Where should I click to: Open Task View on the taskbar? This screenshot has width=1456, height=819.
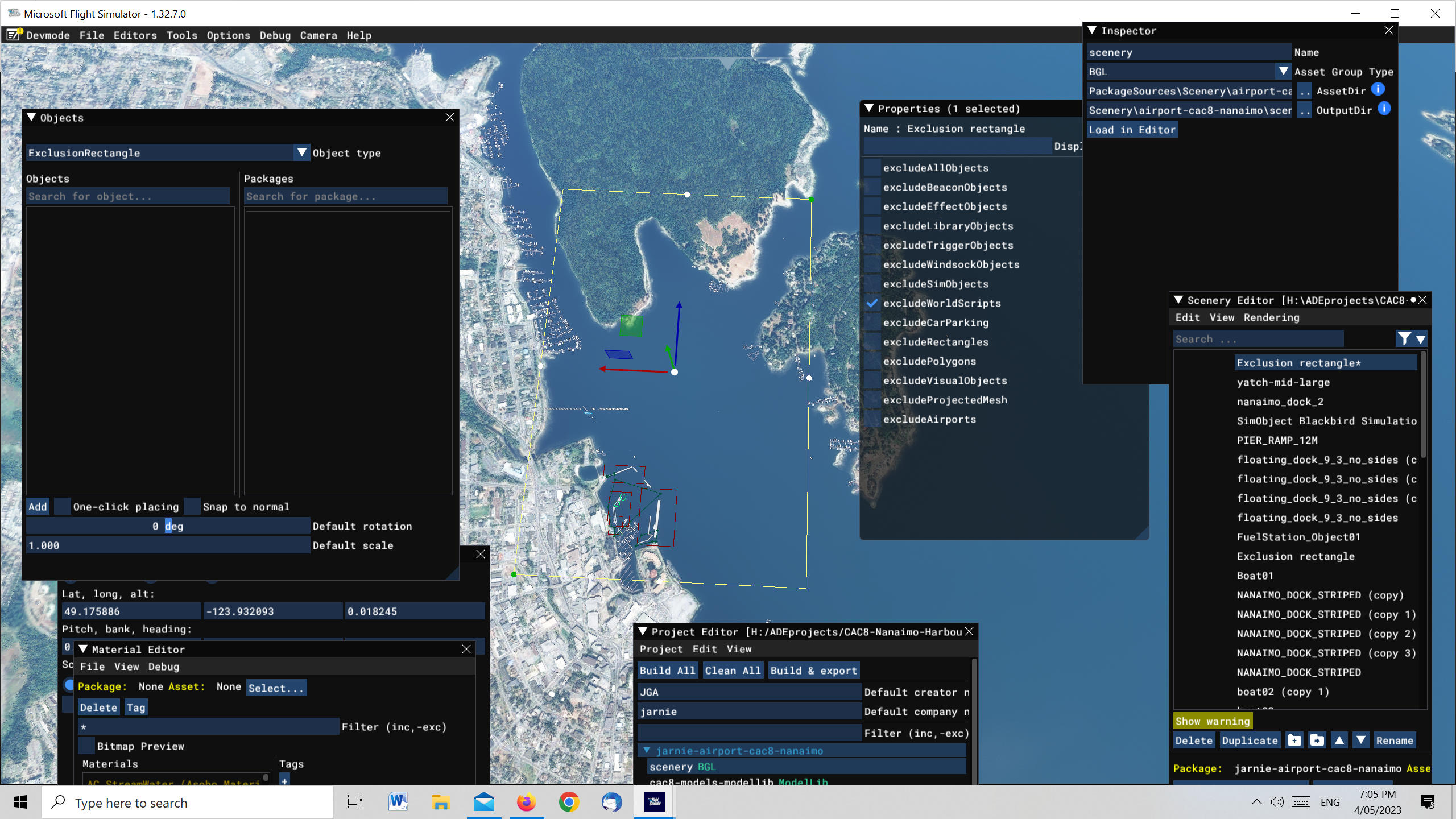tap(355, 802)
